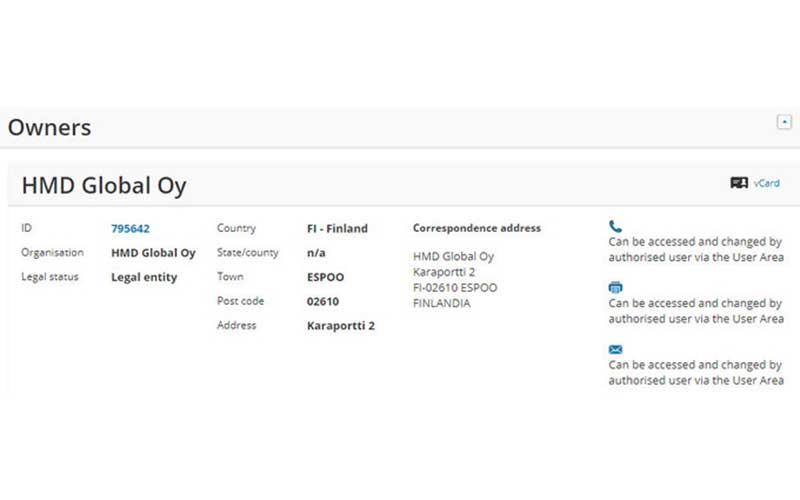Collapse the Owners section
800x500 pixels.
784,122
